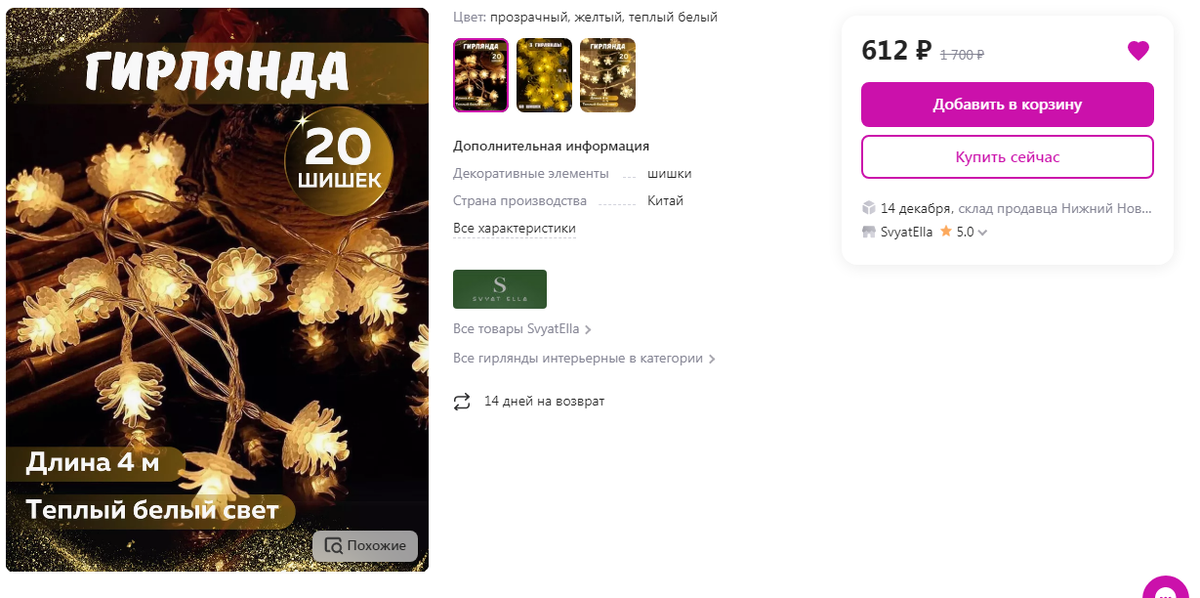Select the warm white snowflake thumbnail
The image size is (1200, 598).
click(608, 75)
